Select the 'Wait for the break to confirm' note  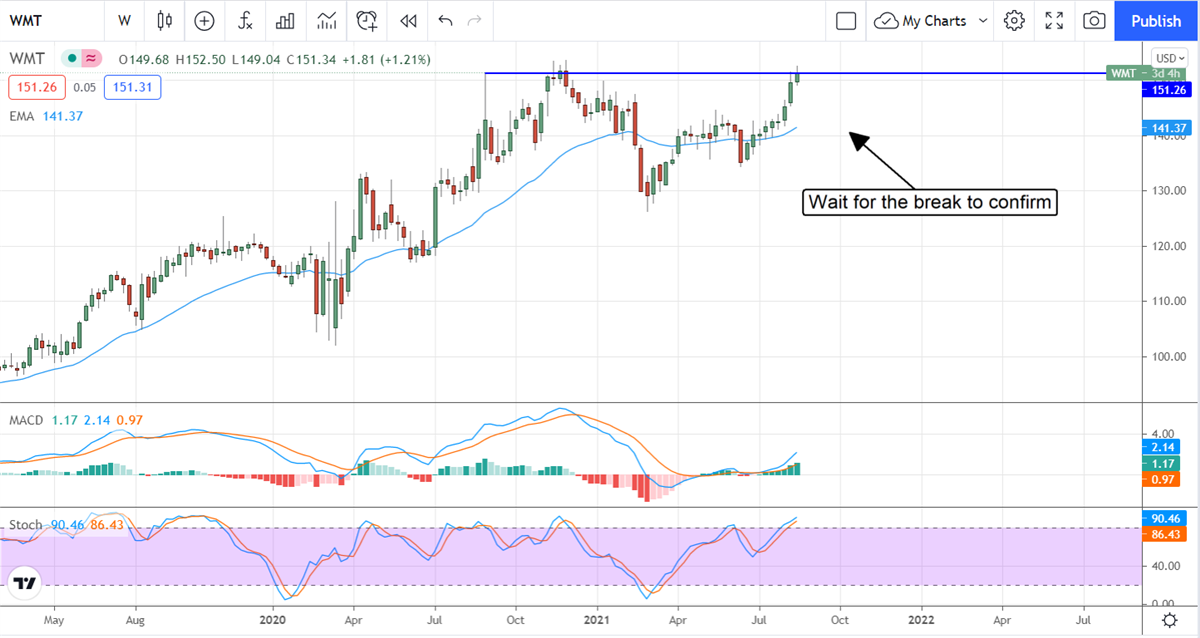[x=929, y=202]
